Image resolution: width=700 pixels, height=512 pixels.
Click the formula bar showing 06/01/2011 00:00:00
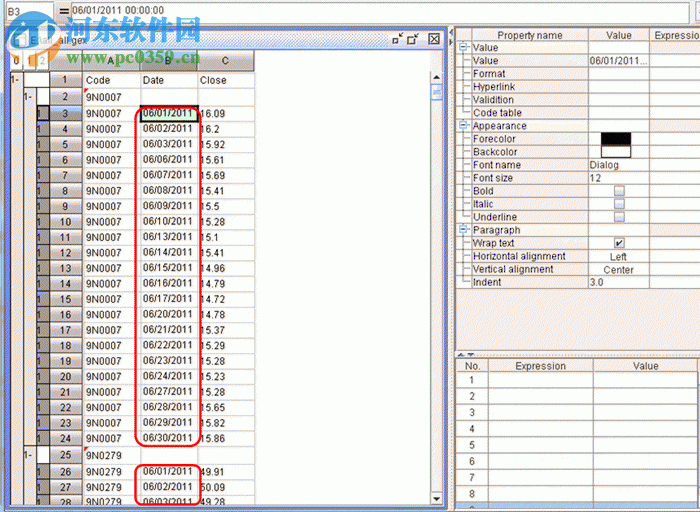point(379,10)
